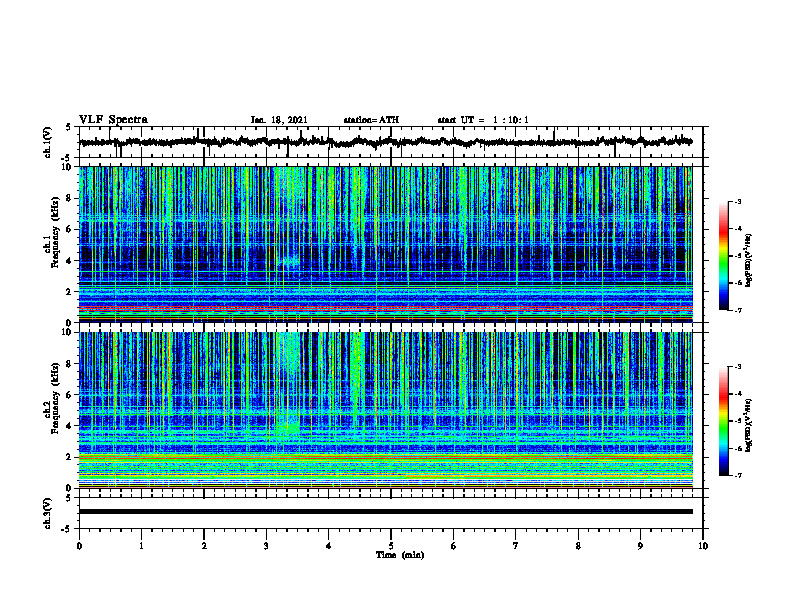792x612 pixels.
Task: Click the ch.2 color bar unit label
Action: tap(749, 425)
